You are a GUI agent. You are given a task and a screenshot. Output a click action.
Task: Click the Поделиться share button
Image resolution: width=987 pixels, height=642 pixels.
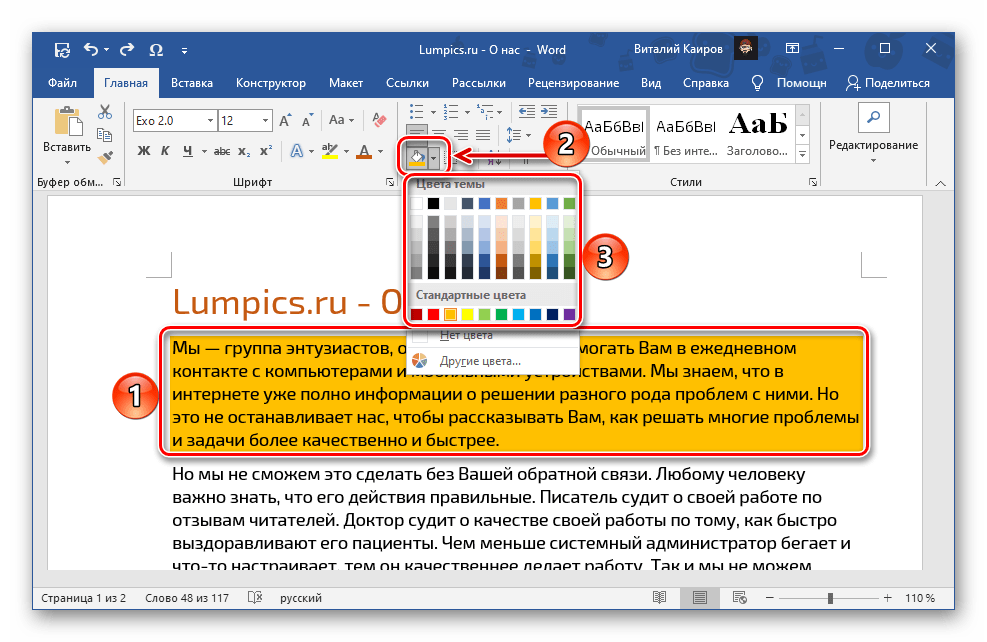[x=888, y=83]
